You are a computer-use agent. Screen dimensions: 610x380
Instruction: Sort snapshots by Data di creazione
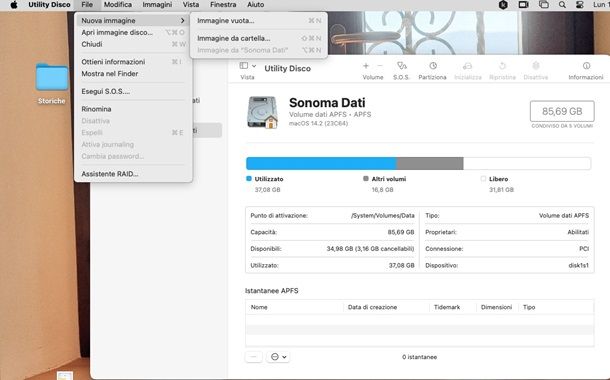(372, 307)
